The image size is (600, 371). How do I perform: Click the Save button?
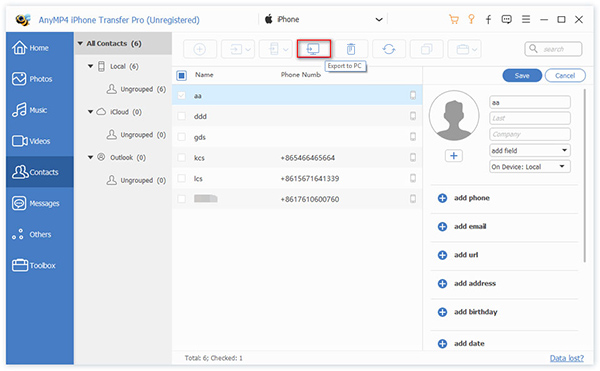pyautogui.click(x=522, y=75)
